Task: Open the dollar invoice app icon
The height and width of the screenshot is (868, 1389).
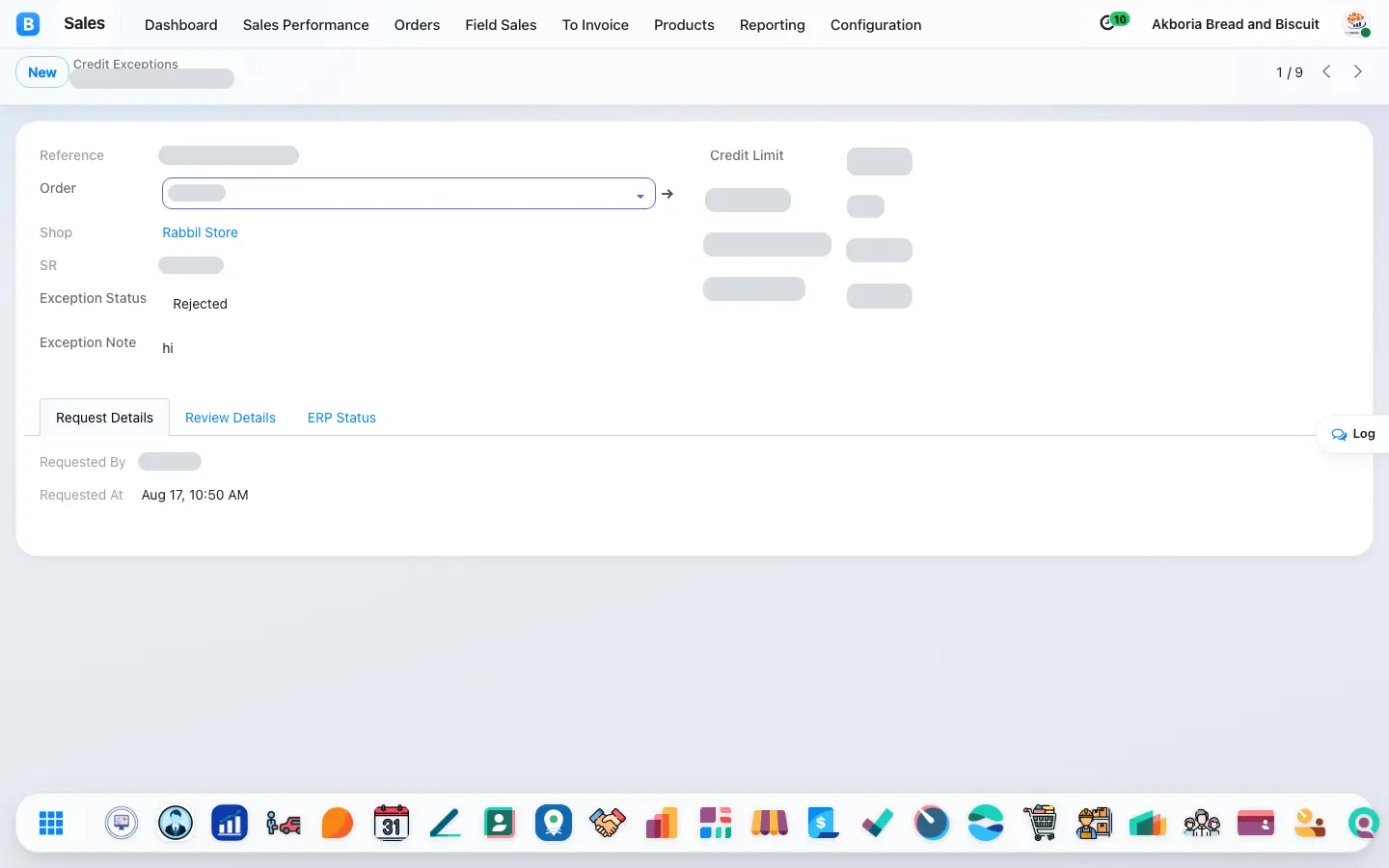Action: click(x=824, y=823)
